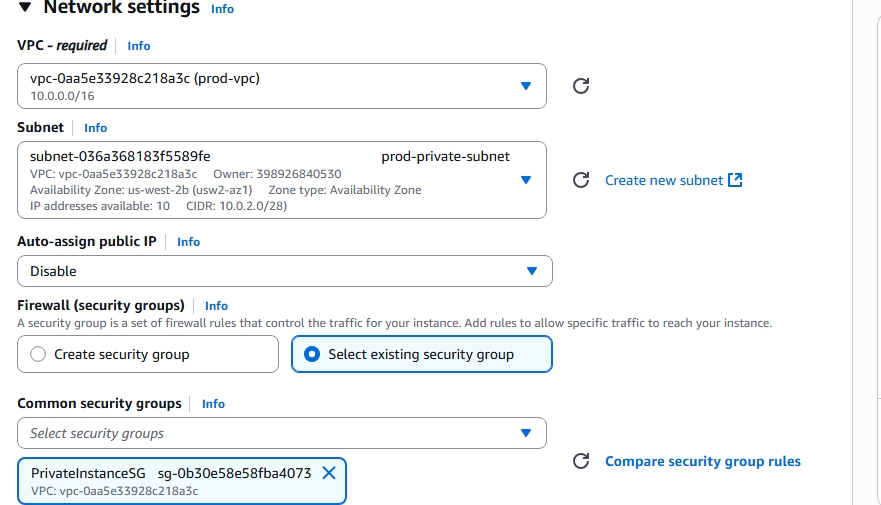Screen dimensions: 881x505
Task: Click the external link icon beside Create new subnet
Action: (736, 180)
